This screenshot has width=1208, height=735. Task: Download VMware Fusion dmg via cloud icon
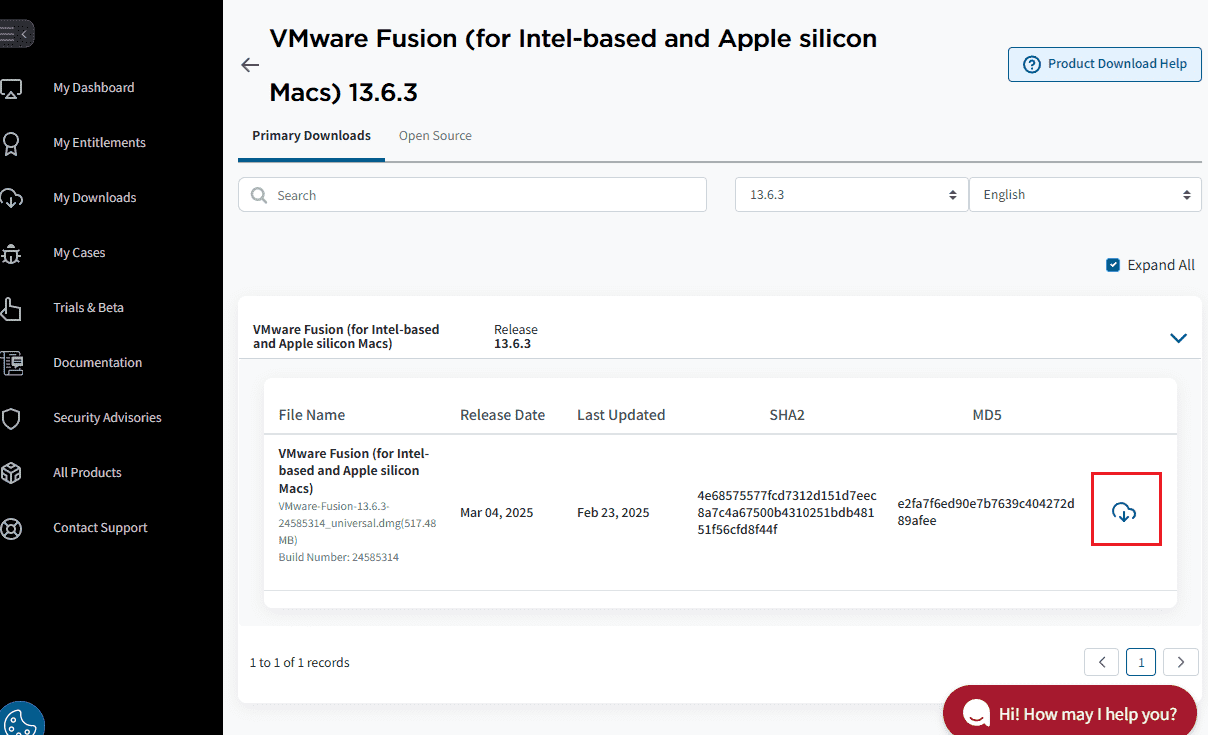pyautogui.click(x=1125, y=511)
